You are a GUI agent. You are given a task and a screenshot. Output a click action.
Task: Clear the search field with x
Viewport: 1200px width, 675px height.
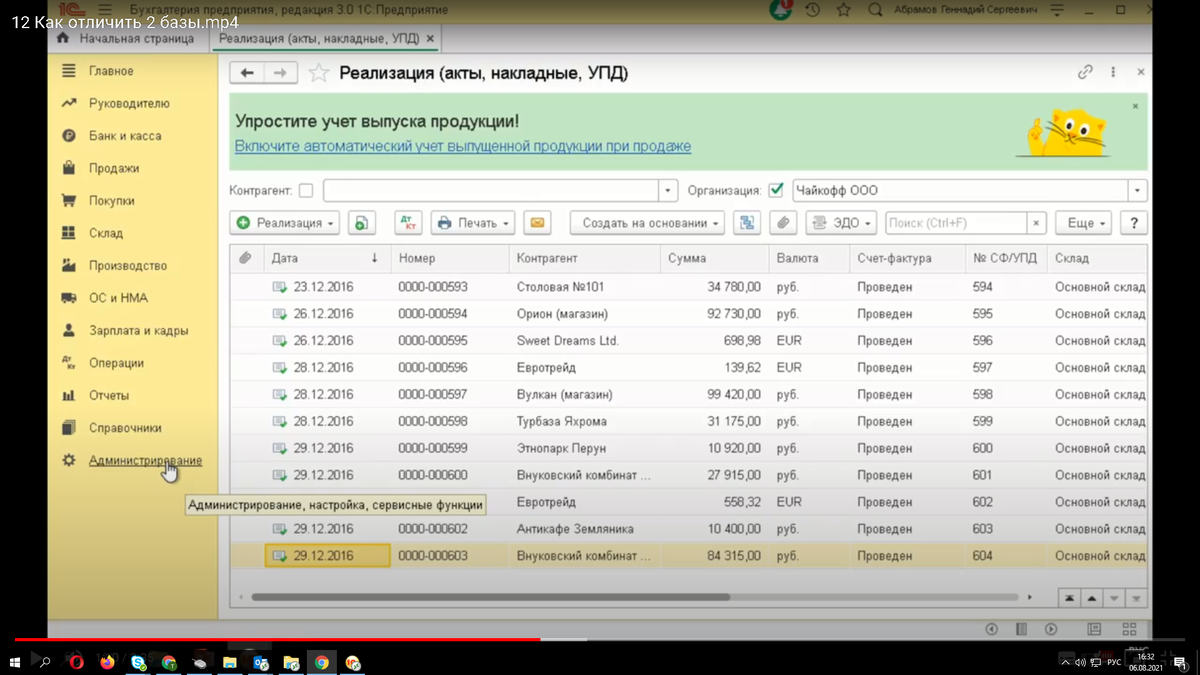(x=1037, y=223)
